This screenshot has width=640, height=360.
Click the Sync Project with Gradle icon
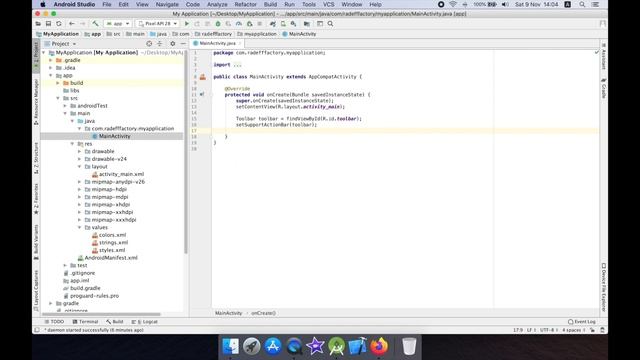coord(273,24)
